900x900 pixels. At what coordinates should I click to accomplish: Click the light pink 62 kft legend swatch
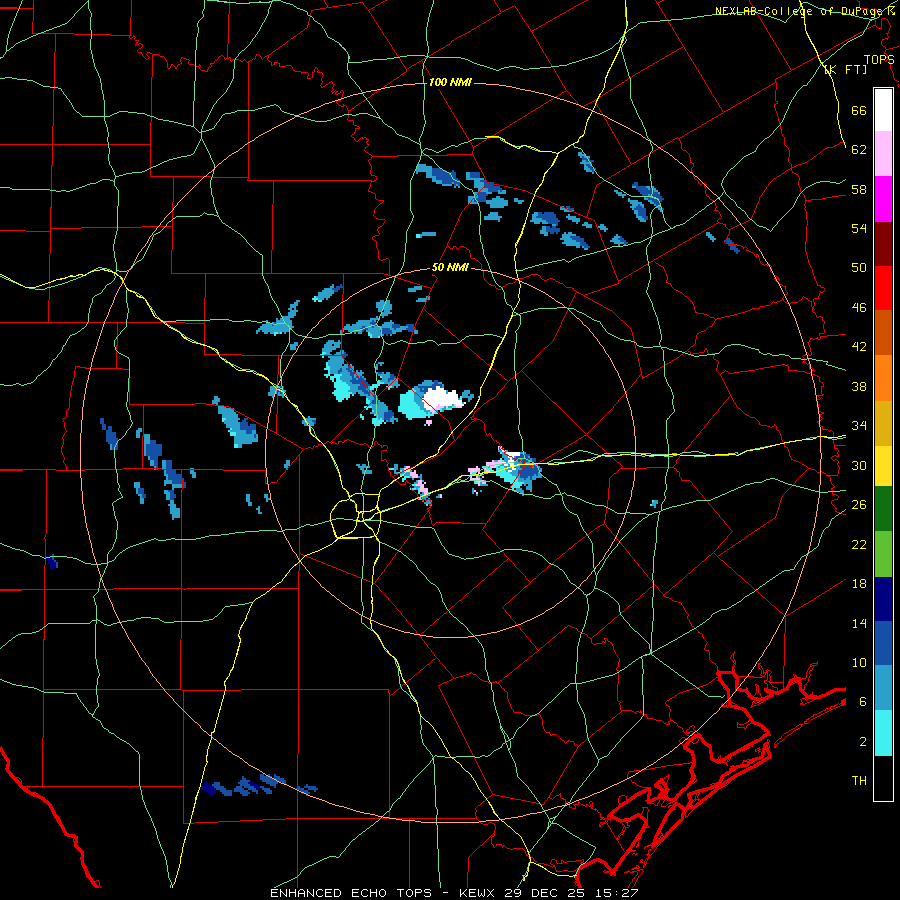pyautogui.click(x=883, y=154)
